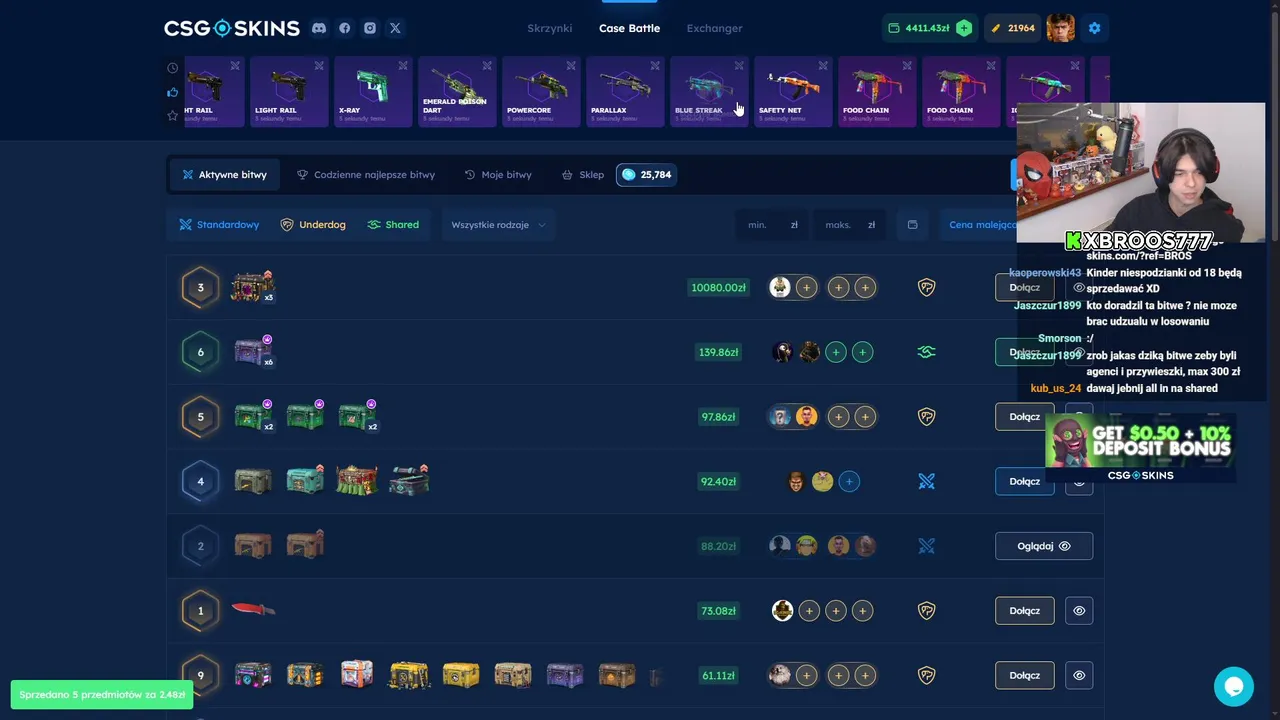Click Dołącz for 97.86zł battle
1280x720 pixels.
(x=1024, y=417)
